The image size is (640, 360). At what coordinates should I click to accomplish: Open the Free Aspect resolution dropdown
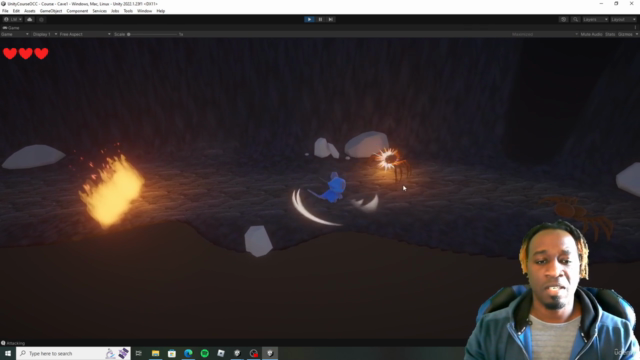tap(84, 34)
